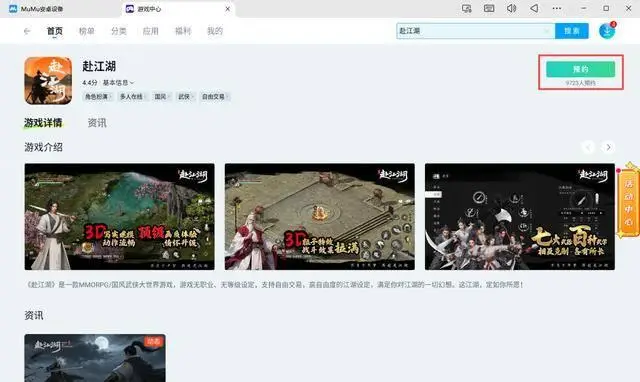This screenshot has width=640, height=382.
Task: Select the 角色扮演 tag
Action: coord(98,97)
